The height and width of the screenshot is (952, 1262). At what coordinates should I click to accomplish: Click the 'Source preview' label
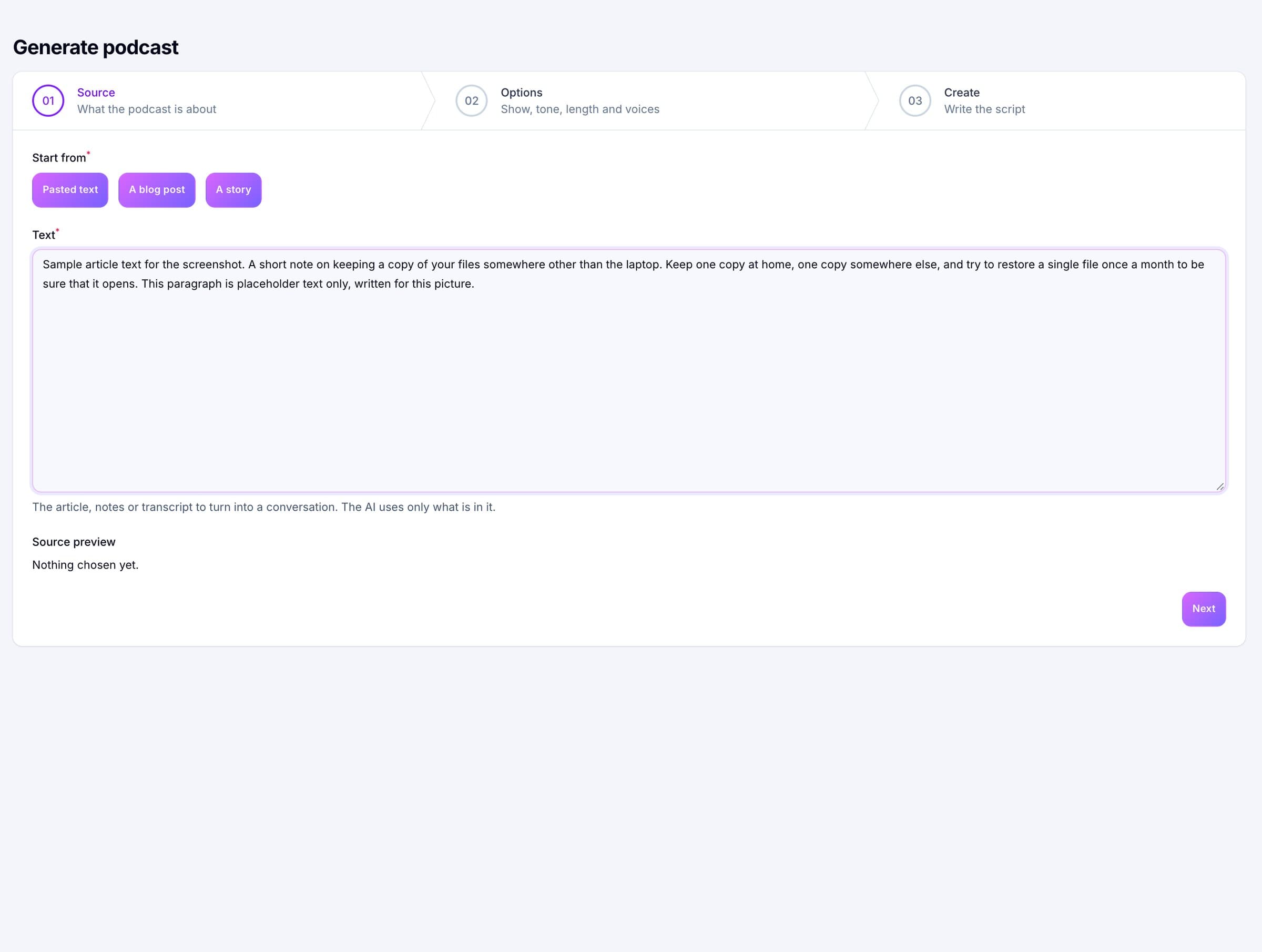74,542
